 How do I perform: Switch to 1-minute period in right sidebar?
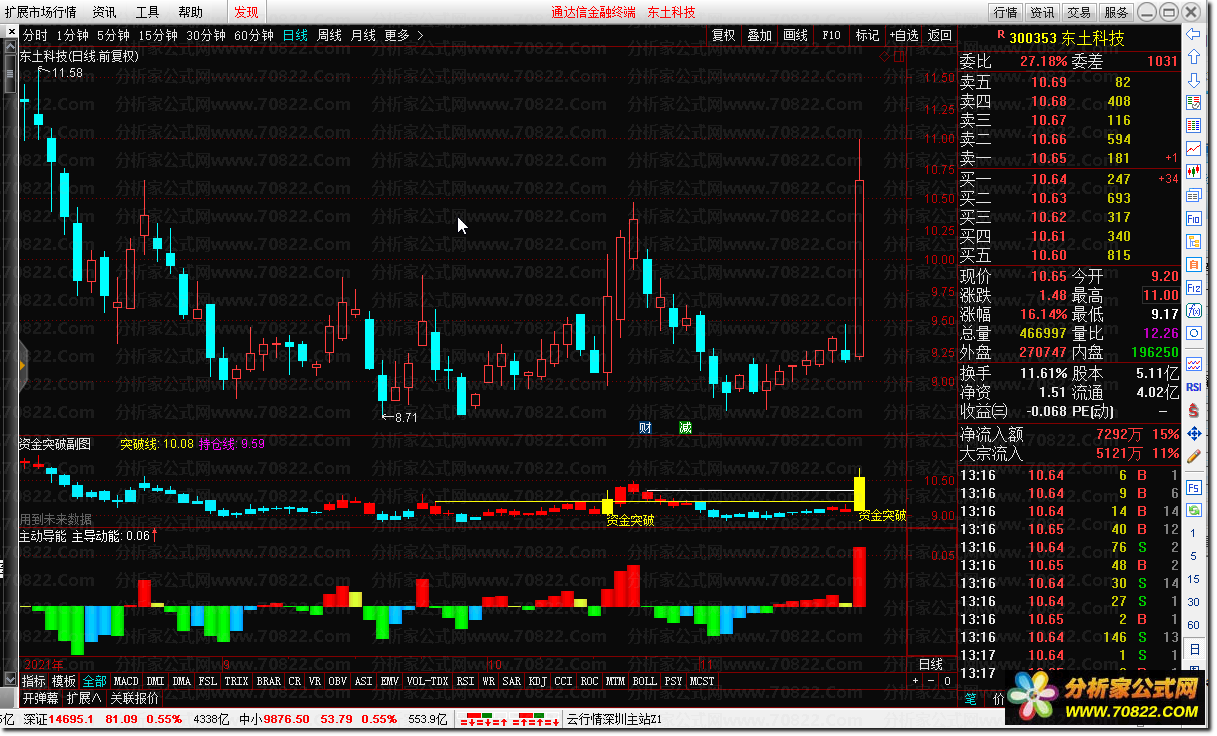(1194, 533)
